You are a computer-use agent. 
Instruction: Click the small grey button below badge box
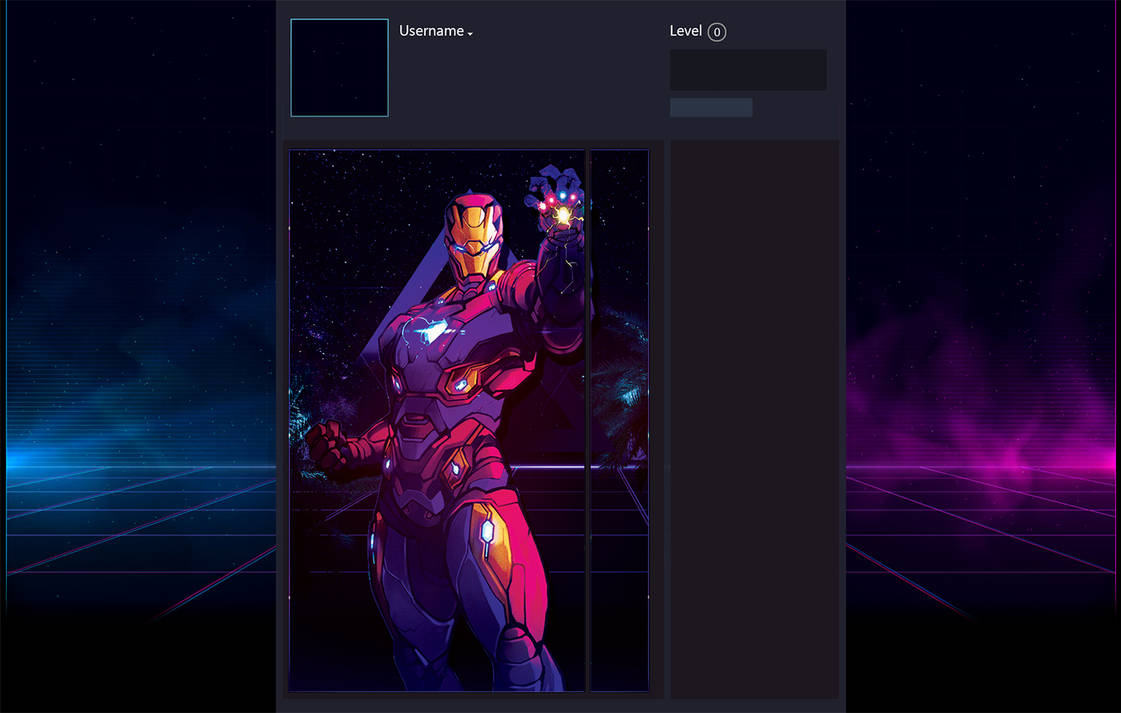[711, 108]
